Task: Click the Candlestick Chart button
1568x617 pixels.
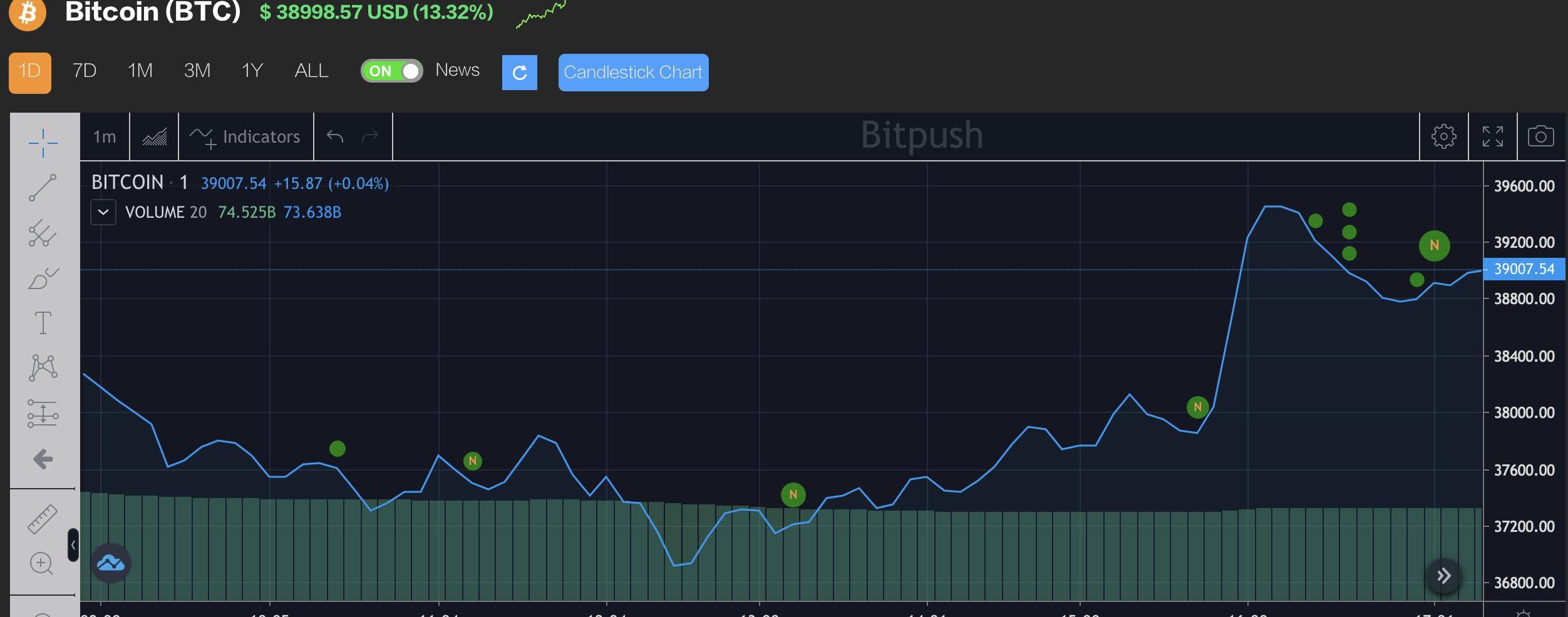Action: click(633, 73)
